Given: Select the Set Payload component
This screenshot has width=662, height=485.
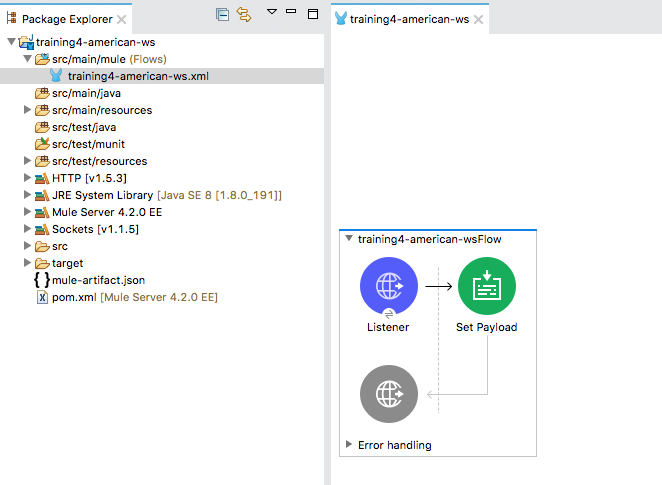Looking at the screenshot, I should tap(487, 286).
